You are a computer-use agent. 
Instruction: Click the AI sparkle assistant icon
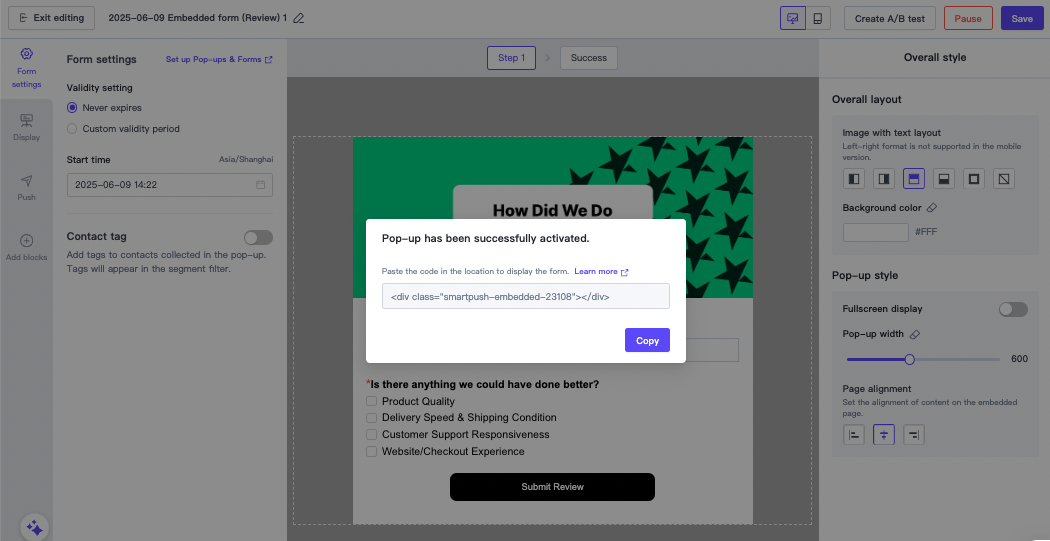(34, 527)
